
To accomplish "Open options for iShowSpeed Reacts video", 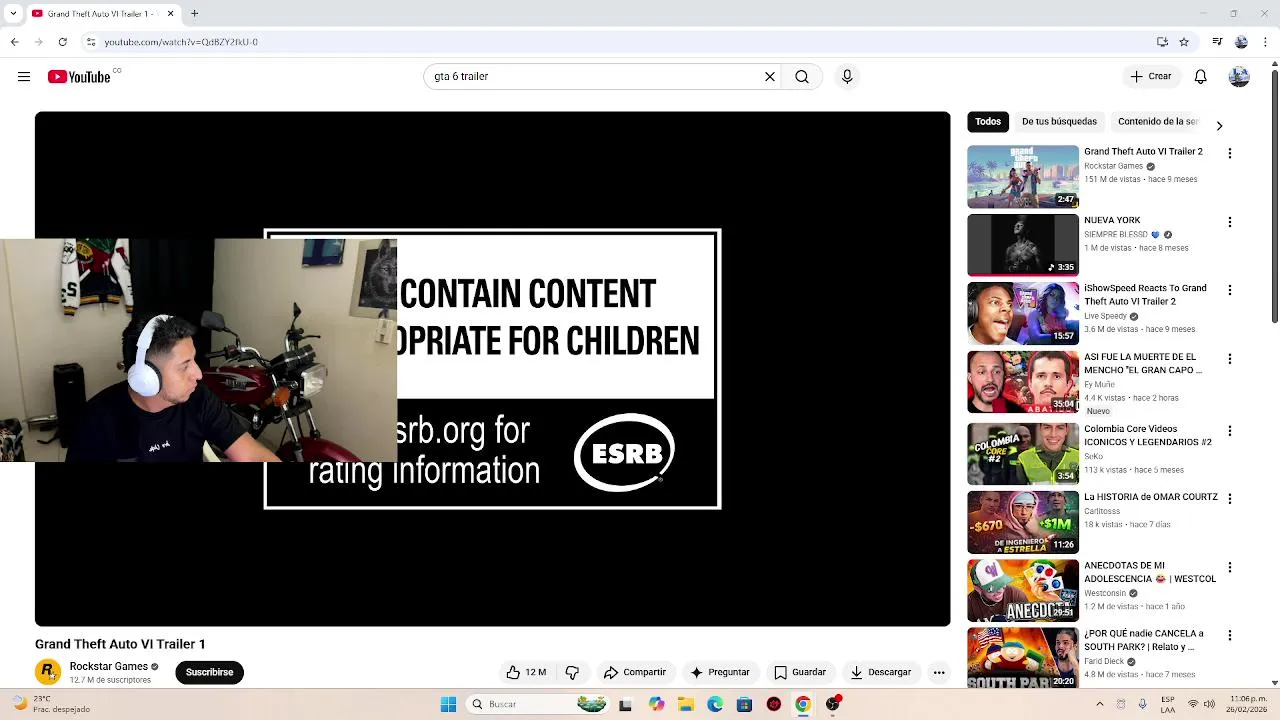I will pos(1230,290).
